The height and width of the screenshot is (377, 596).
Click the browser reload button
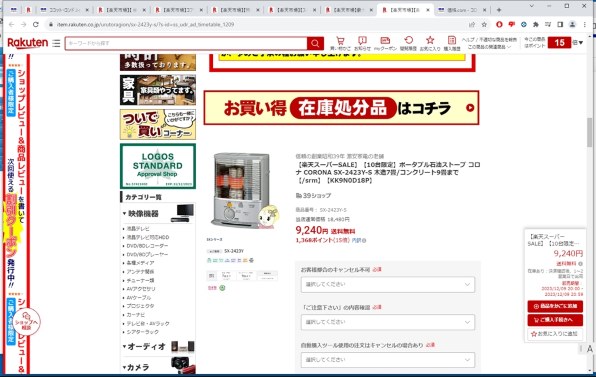[36, 24]
